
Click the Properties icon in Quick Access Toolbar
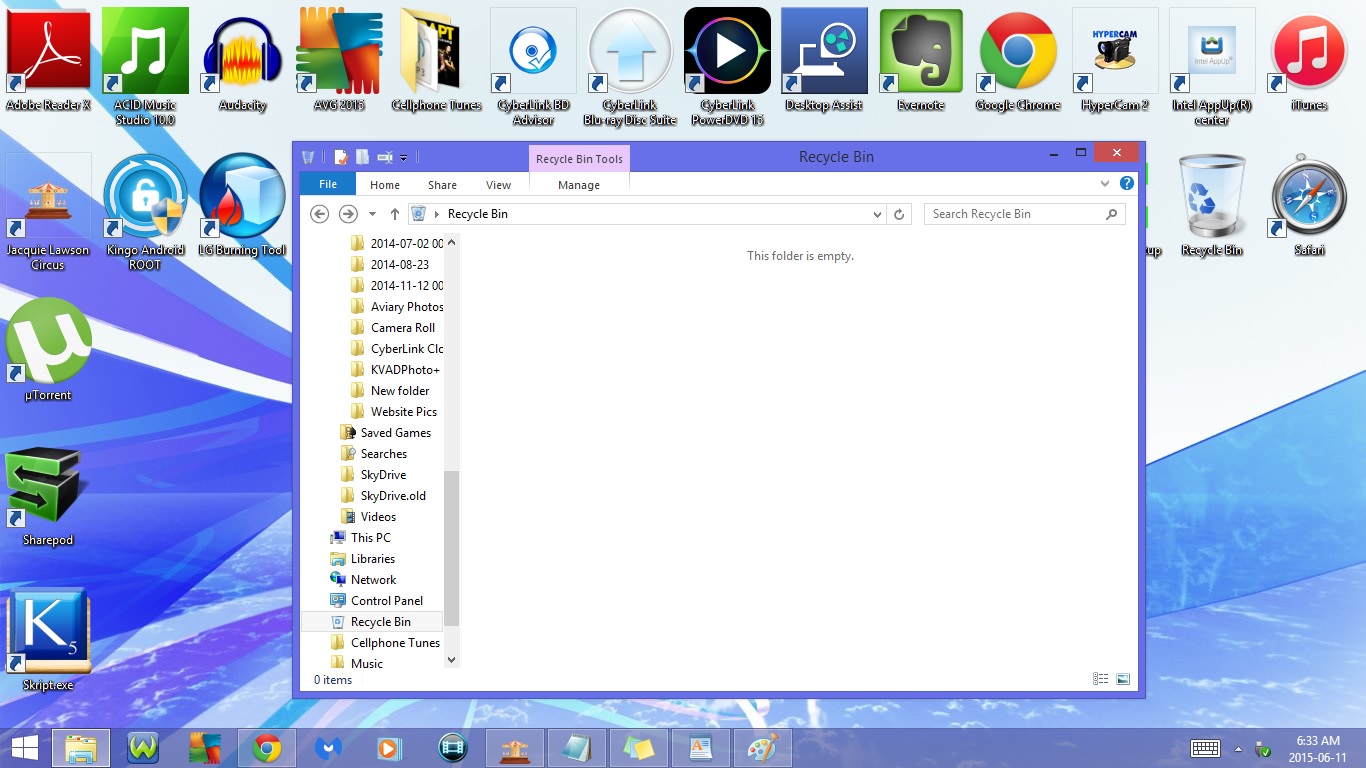click(341, 157)
